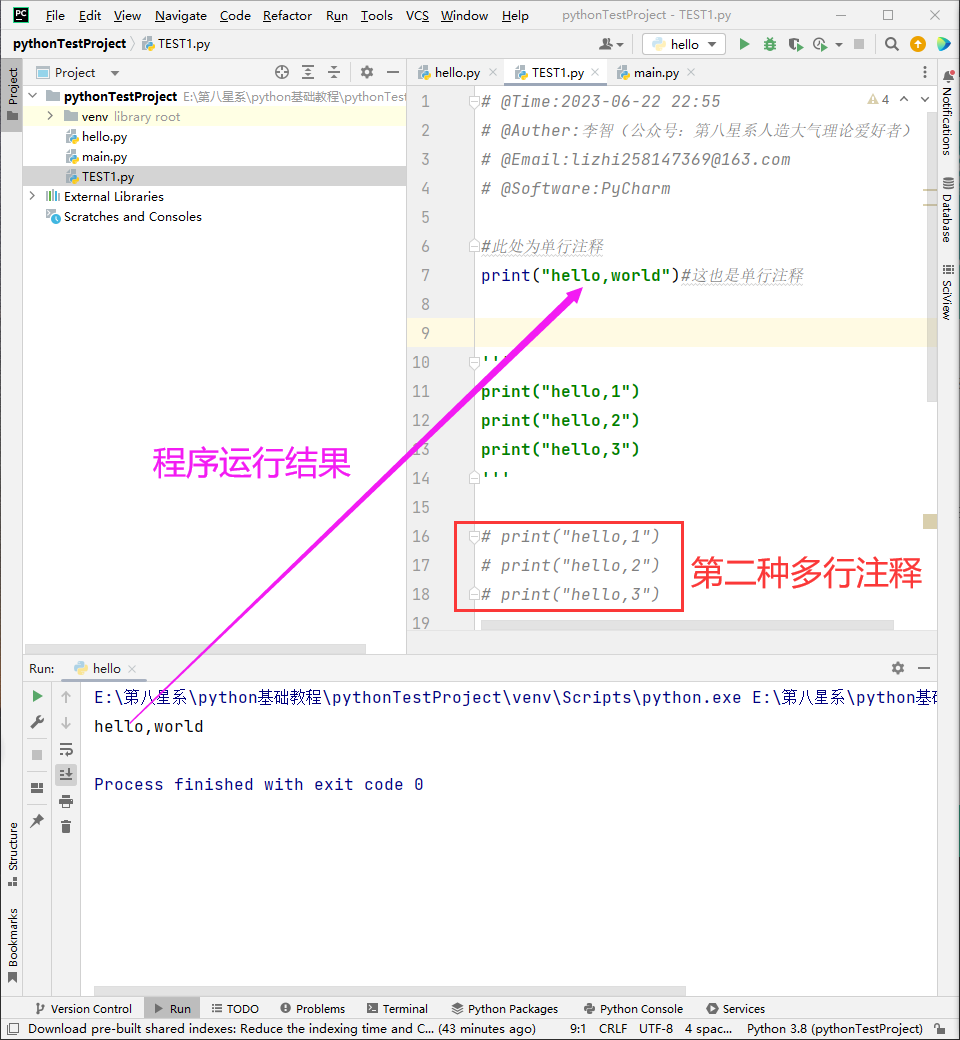Hide the Run panel with minus icon
The height and width of the screenshot is (1040, 960).
[x=924, y=668]
